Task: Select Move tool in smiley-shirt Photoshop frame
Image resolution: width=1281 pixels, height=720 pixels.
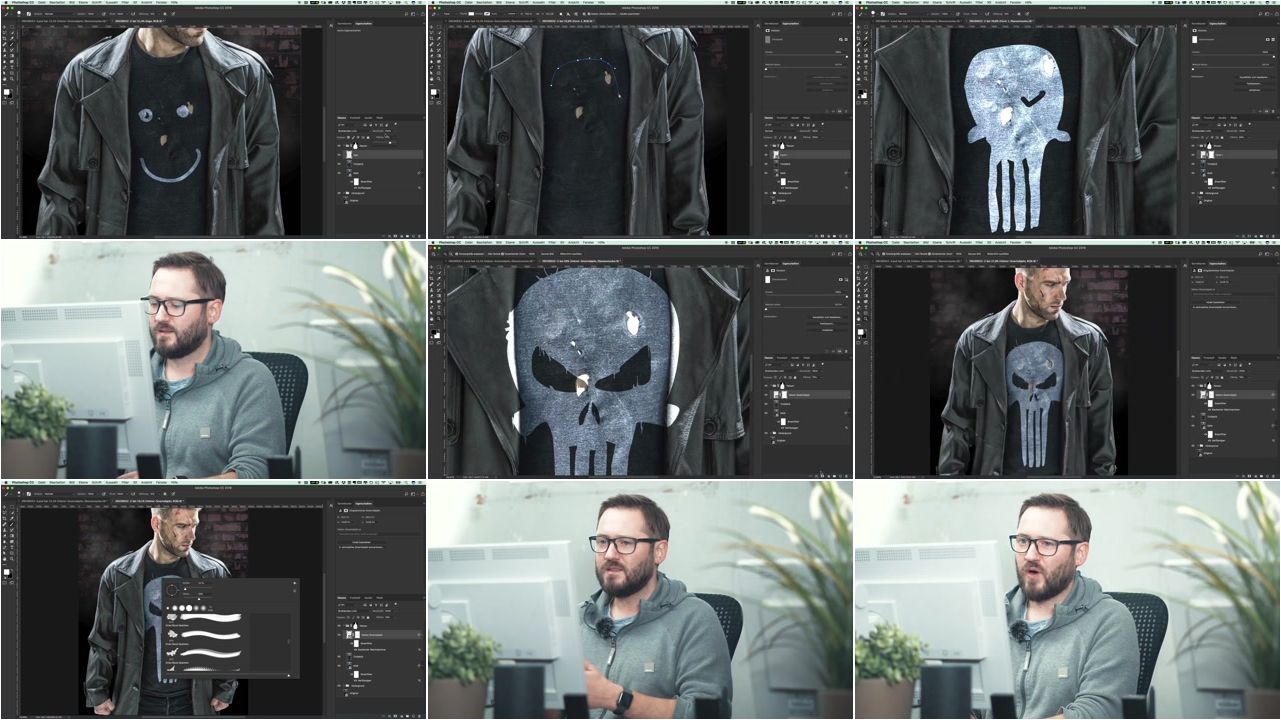Action: 4,27
